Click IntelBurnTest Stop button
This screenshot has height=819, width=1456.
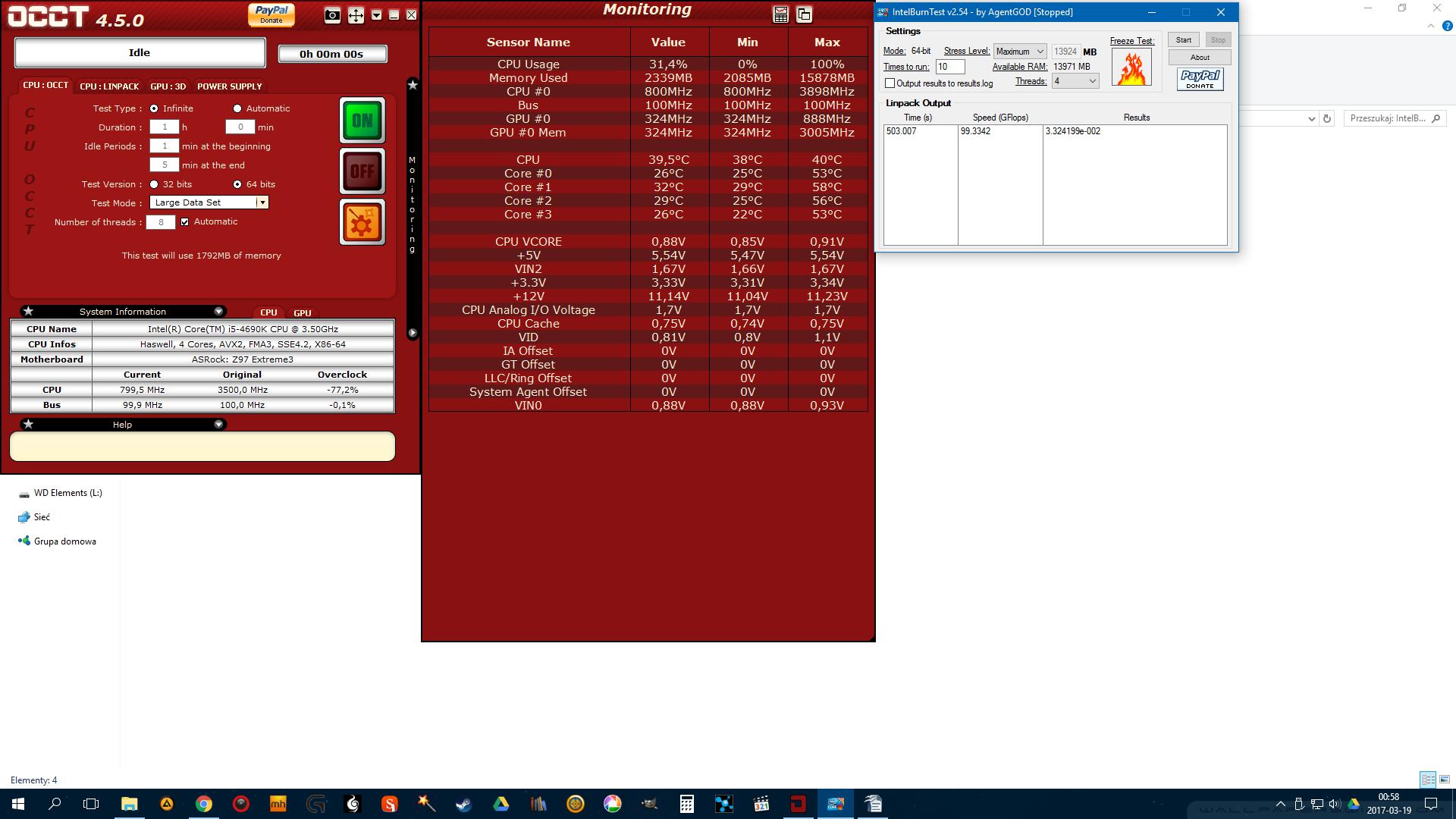(1218, 40)
